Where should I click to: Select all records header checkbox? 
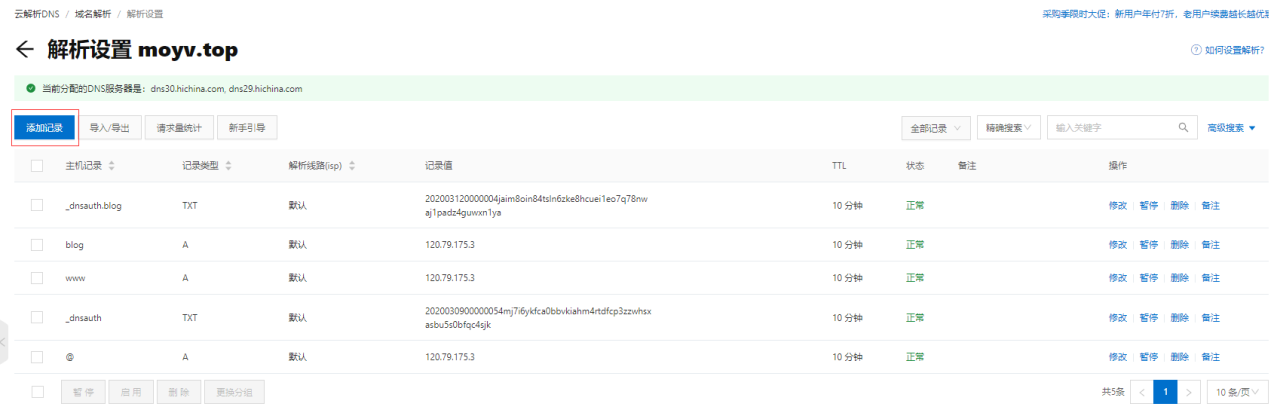[x=37, y=166]
